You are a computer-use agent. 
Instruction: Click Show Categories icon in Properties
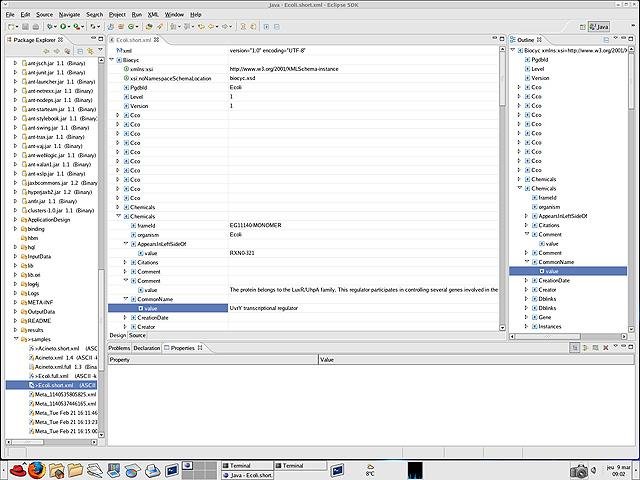click(x=575, y=348)
